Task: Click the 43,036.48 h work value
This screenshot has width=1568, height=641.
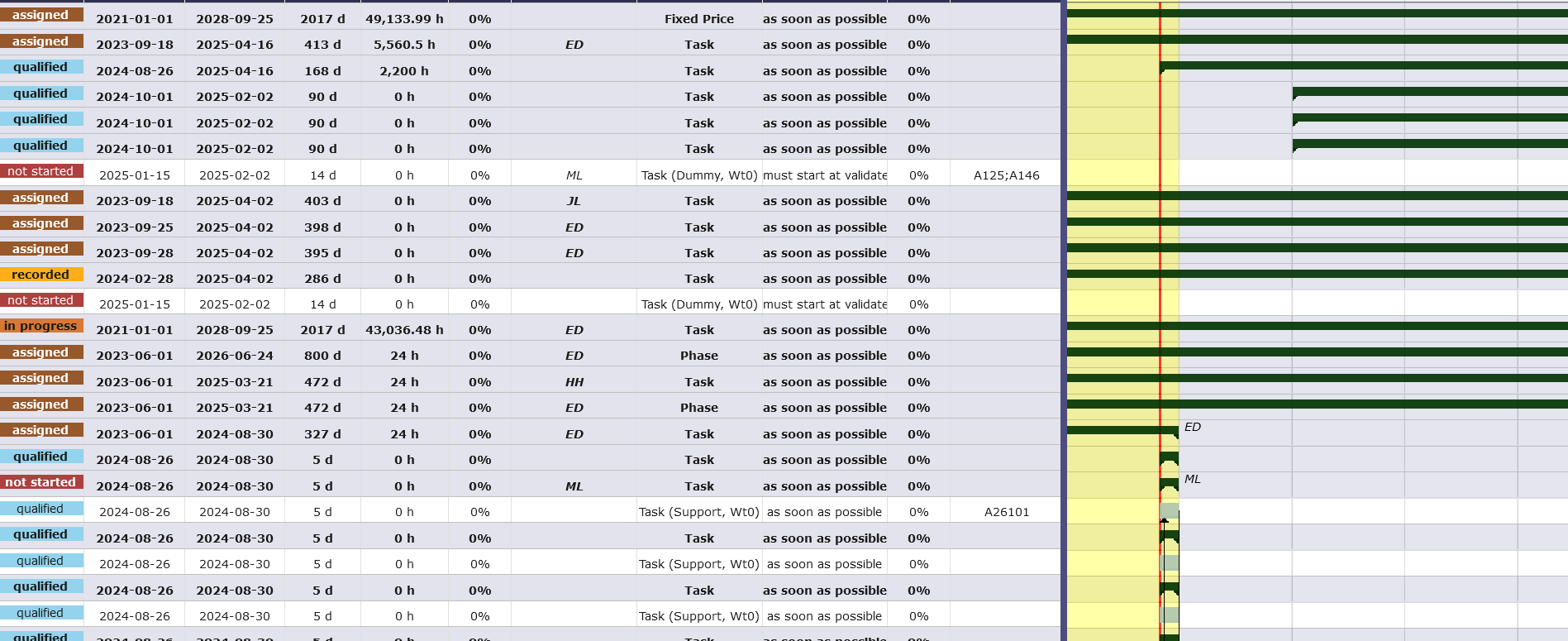Action: 403,330
